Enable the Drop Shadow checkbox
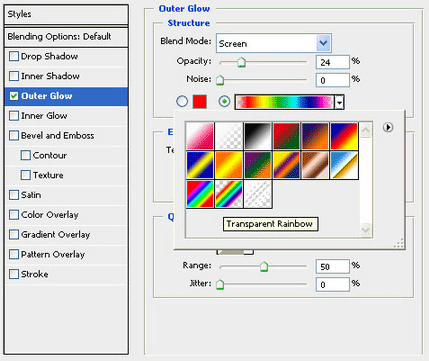Viewport: 429px width, 361px height. [x=14, y=56]
